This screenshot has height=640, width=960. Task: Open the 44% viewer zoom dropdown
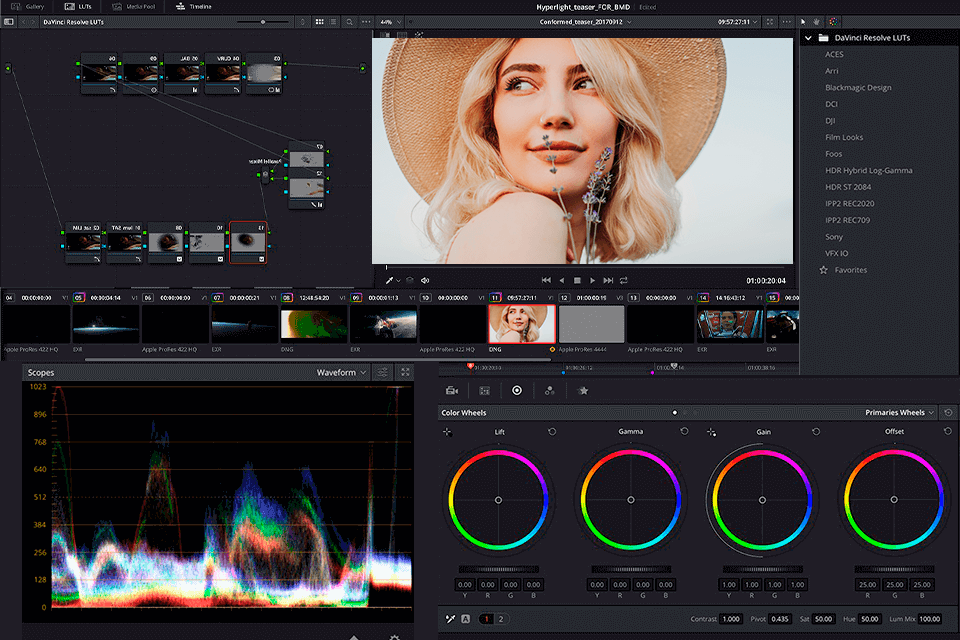[x=391, y=22]
